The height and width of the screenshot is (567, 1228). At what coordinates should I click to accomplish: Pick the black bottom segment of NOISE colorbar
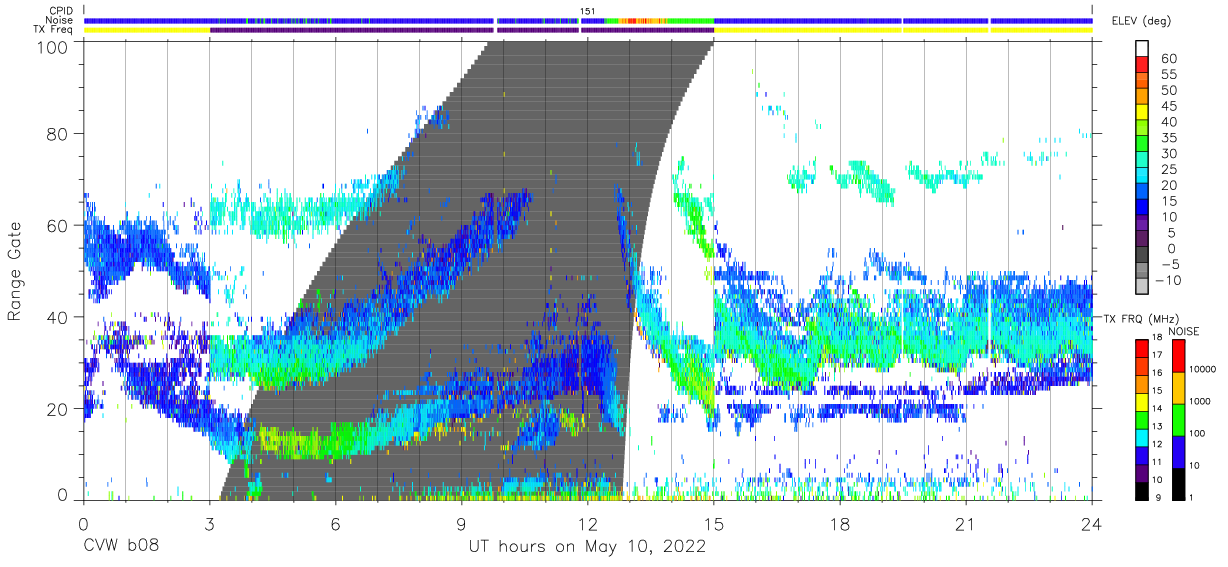coord(1177,483)
